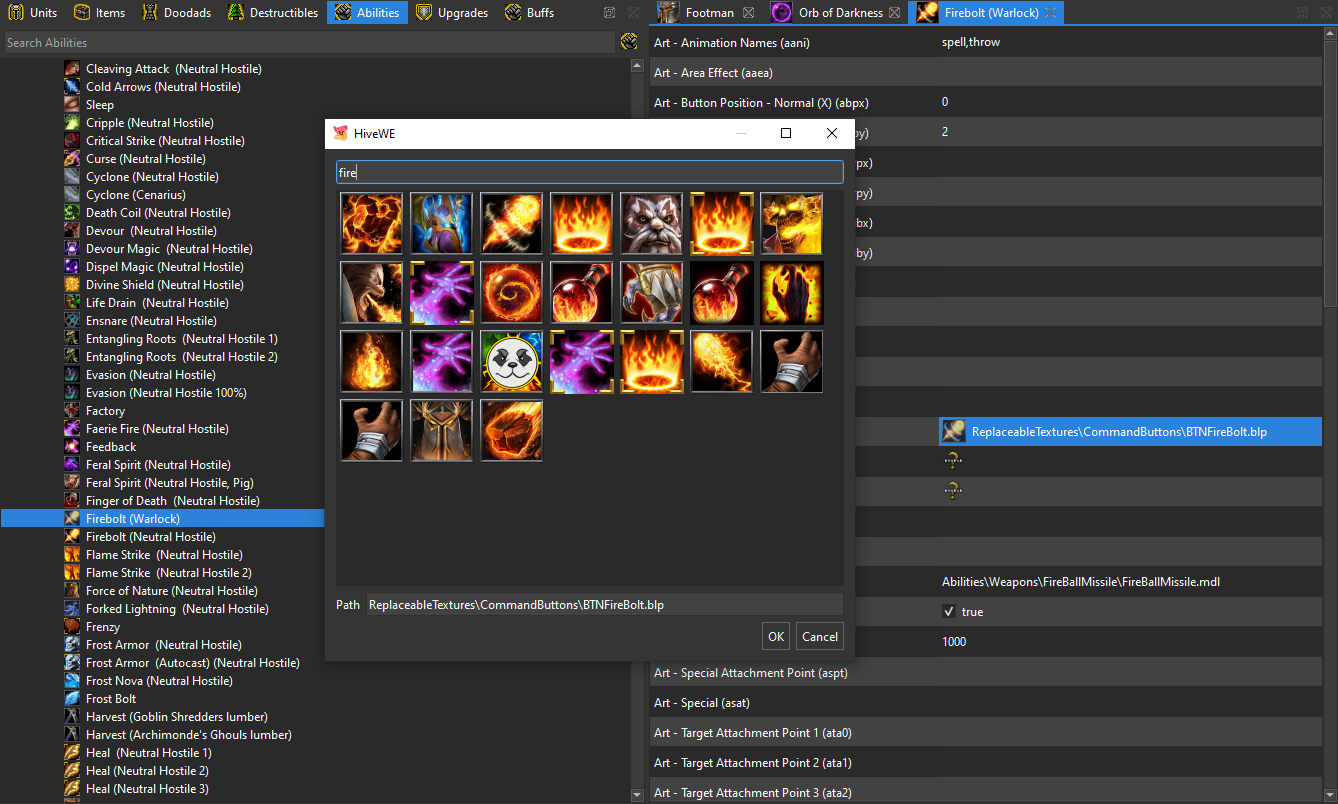Click the Frost Bolt ability icon in list
Viewport: 1338px width, 804px height.
point(72,699)
